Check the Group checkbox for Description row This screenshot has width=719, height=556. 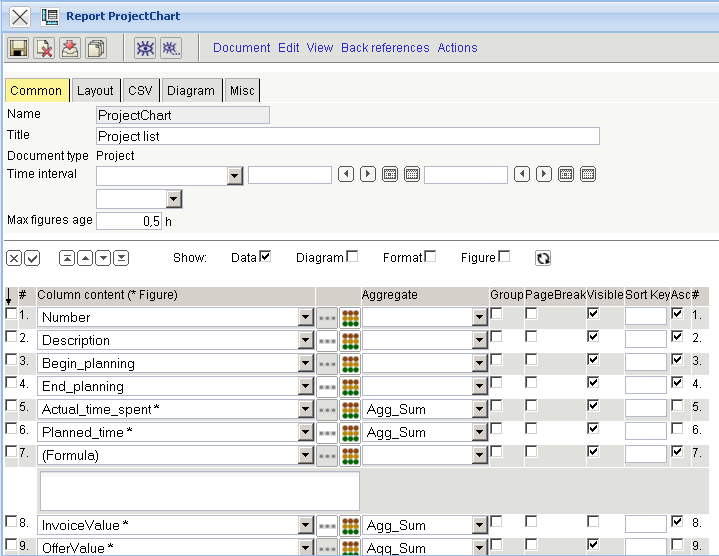(497, 337)
